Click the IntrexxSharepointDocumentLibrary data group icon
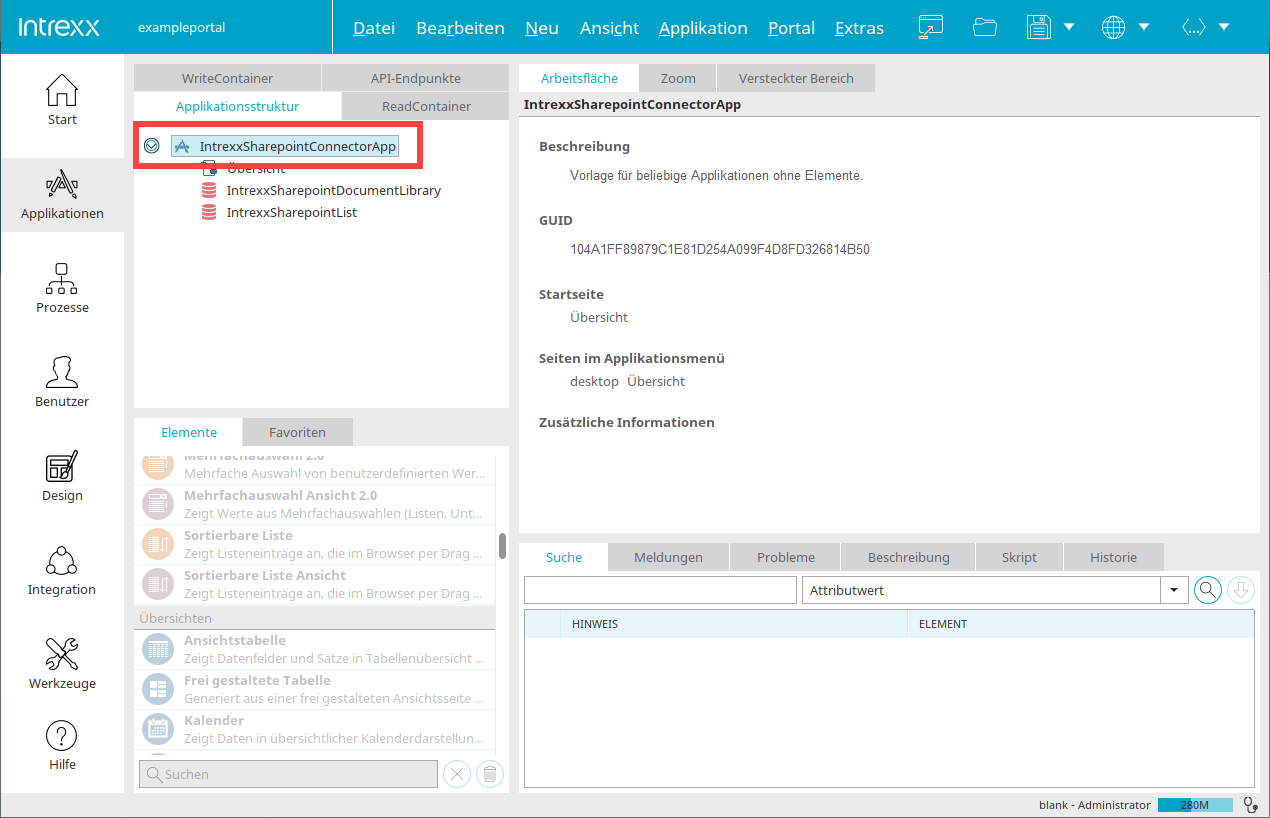The height and width of the screenshot is (818, 1270). click(x=209, y=190)
